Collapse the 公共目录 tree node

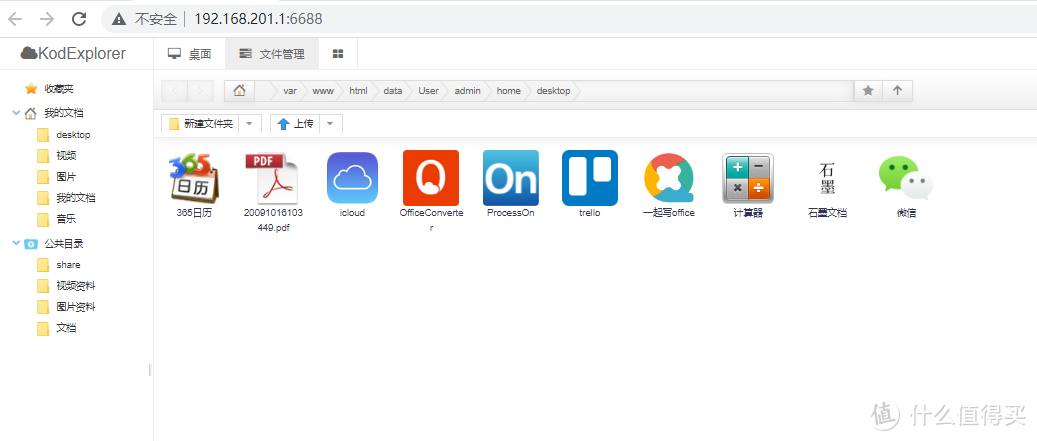tap(16, 243)
